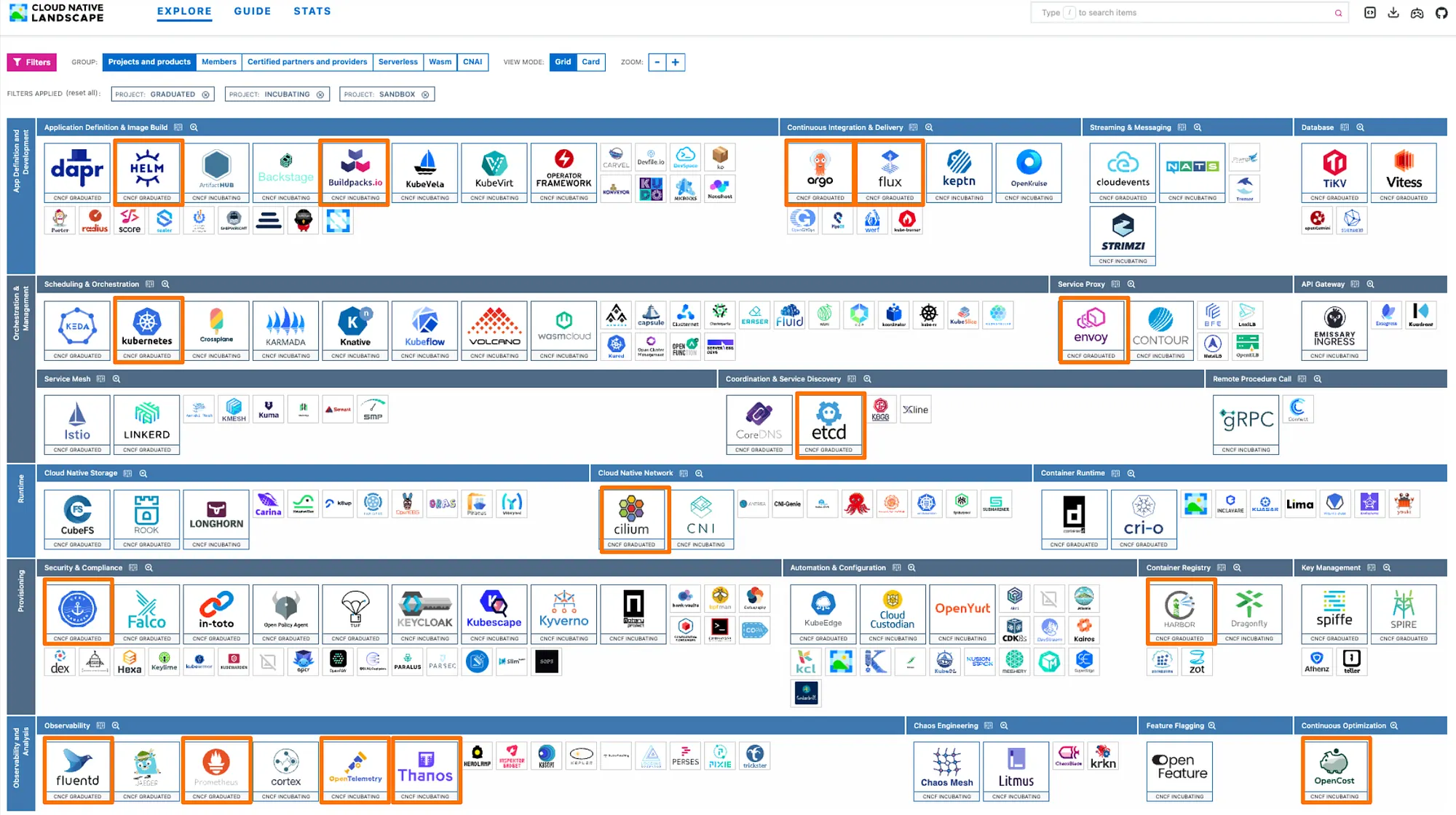Click the Strimzi project logo
This screenshot has width=1456, height=815.
tap(1123, 236)
